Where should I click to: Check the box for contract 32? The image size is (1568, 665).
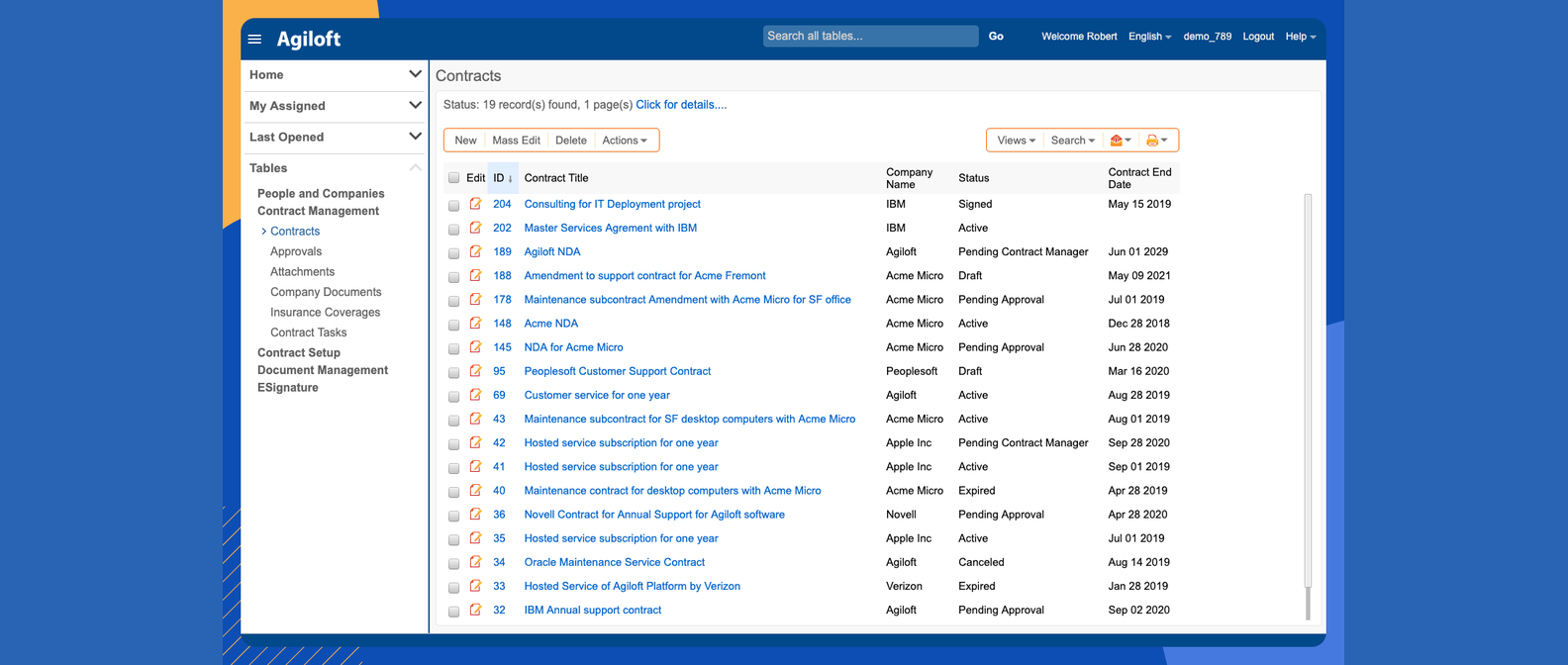[x=453, y=611]
